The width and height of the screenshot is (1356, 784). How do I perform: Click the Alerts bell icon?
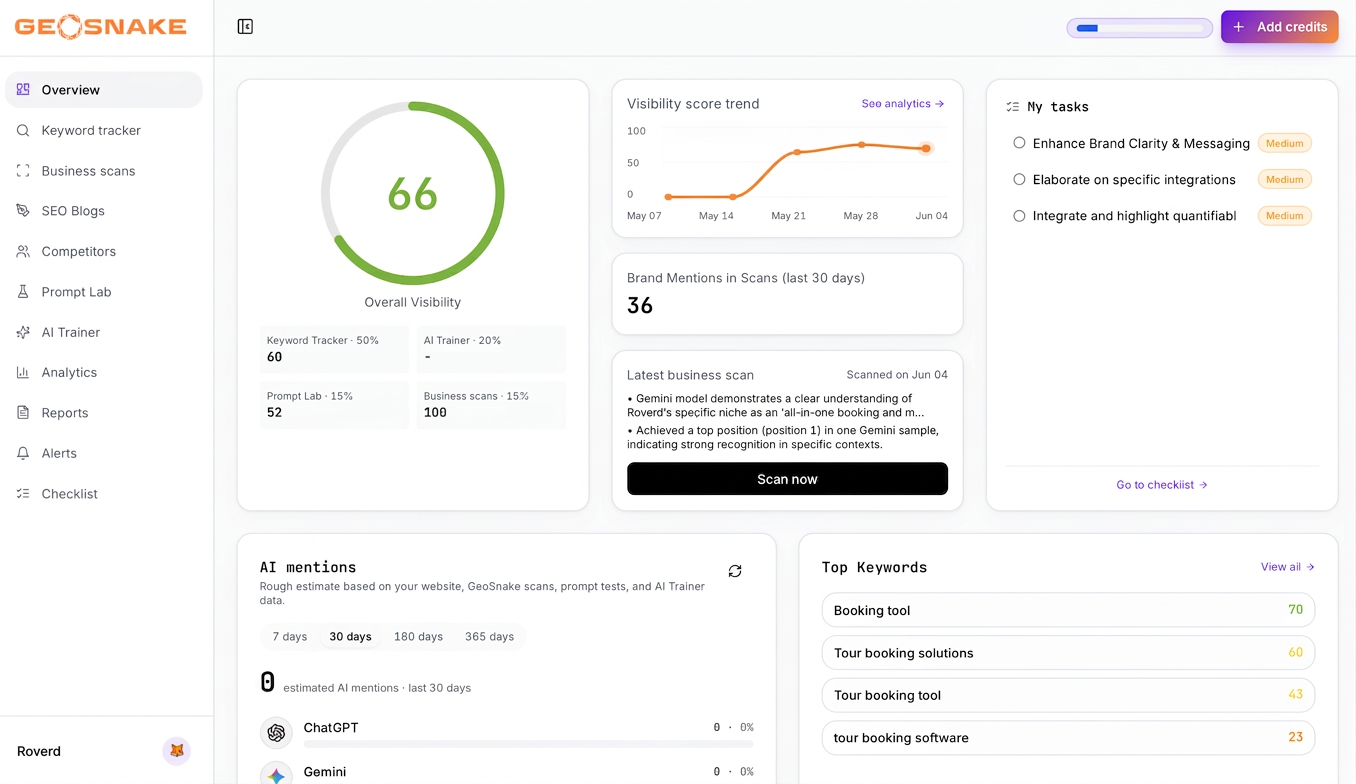point(23,453)
